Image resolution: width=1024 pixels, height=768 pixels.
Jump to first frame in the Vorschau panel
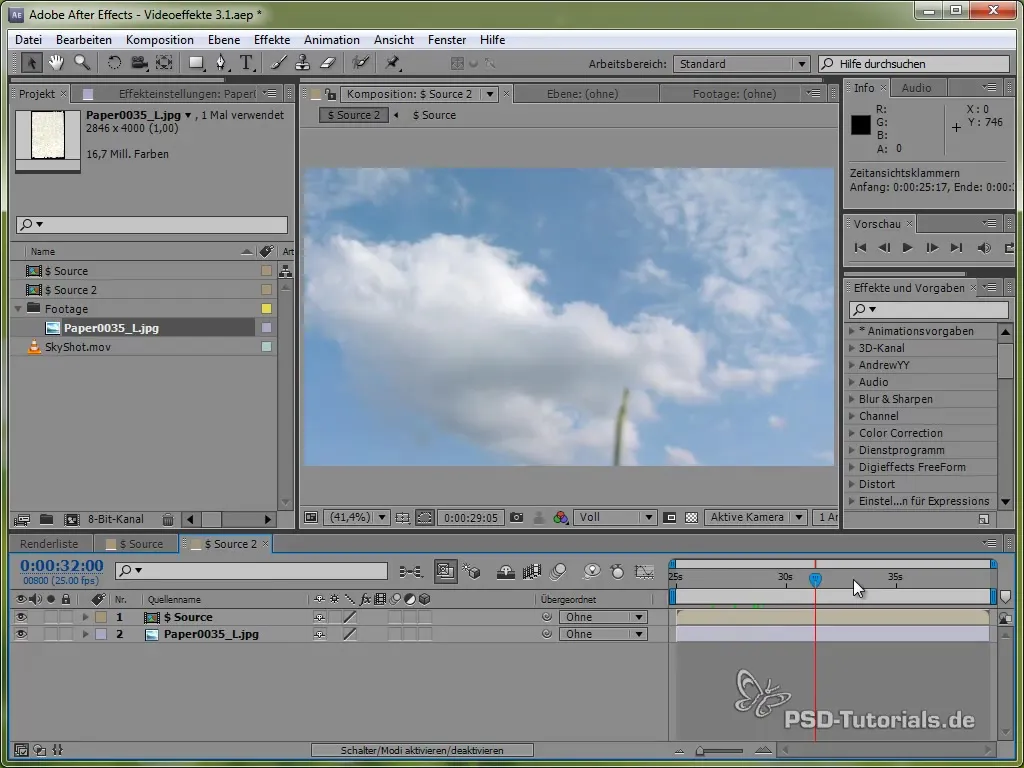click(x=860, y=248)
